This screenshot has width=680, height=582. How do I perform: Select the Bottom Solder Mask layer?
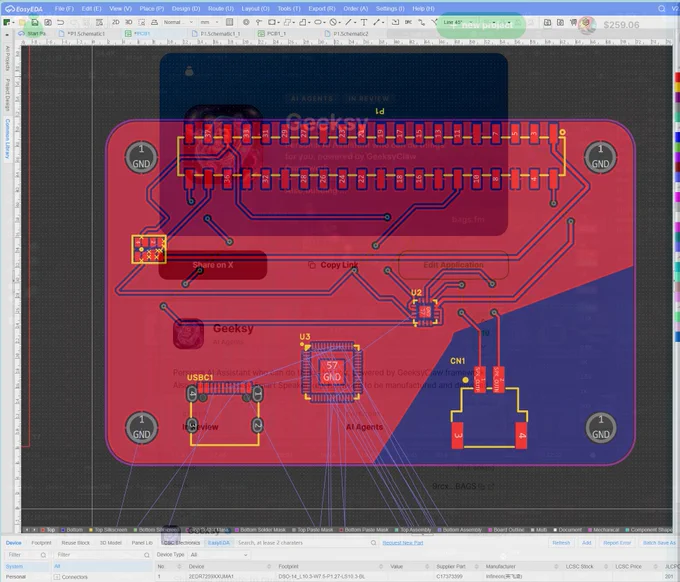pos(261,530)
